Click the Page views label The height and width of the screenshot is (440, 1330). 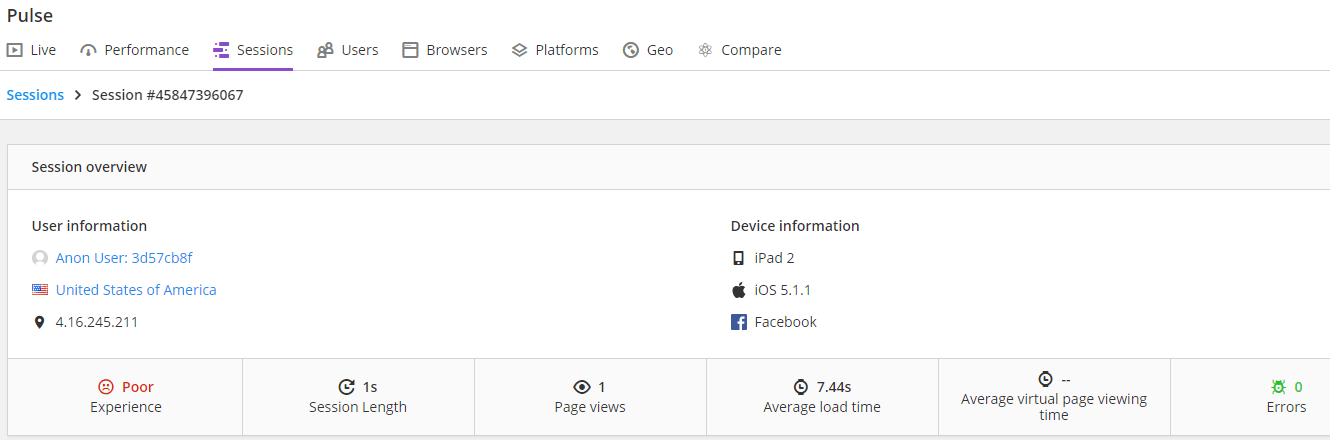590,407
